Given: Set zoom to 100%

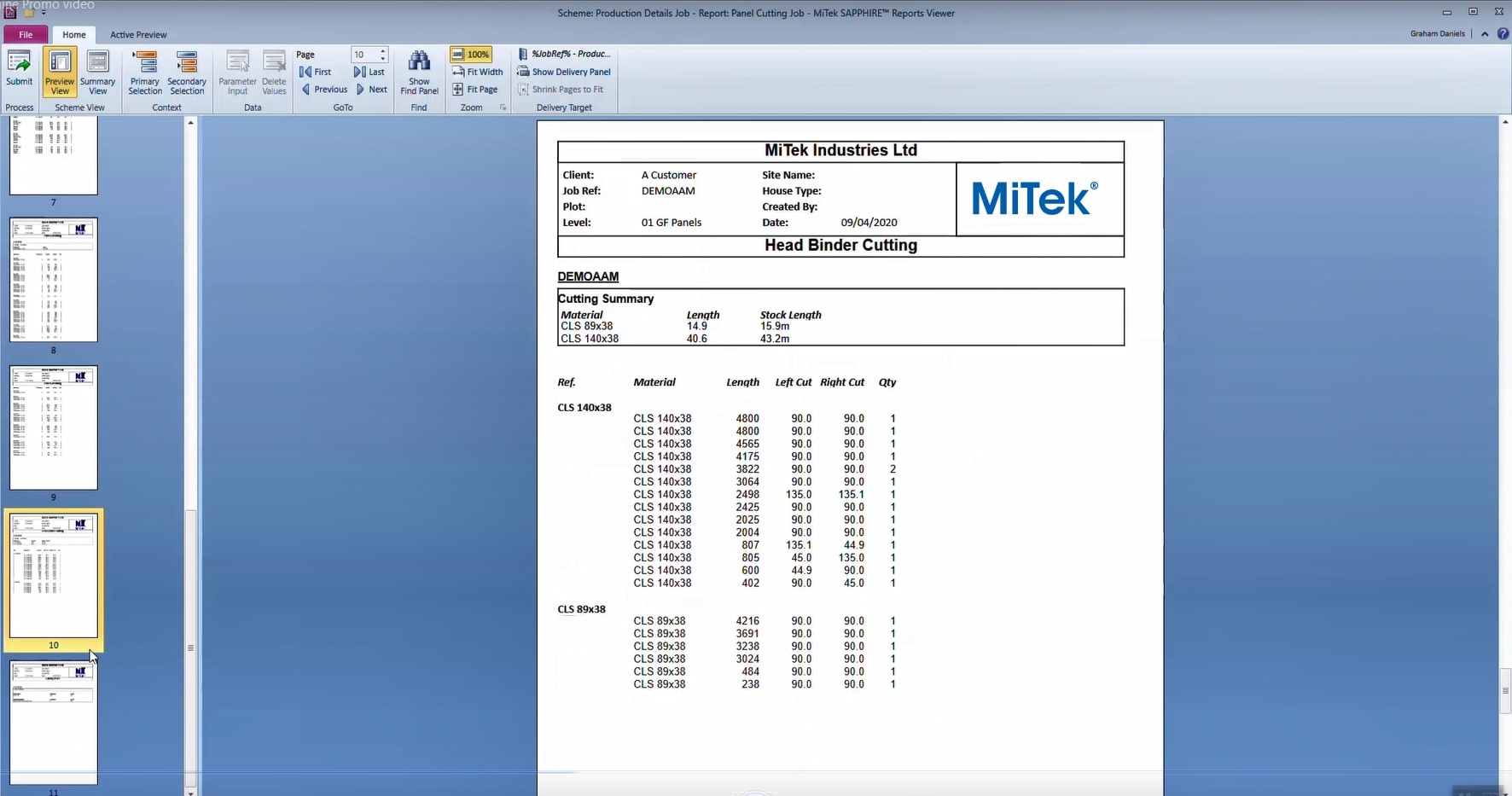Looking at the screenshot, I should click(471, 55).
